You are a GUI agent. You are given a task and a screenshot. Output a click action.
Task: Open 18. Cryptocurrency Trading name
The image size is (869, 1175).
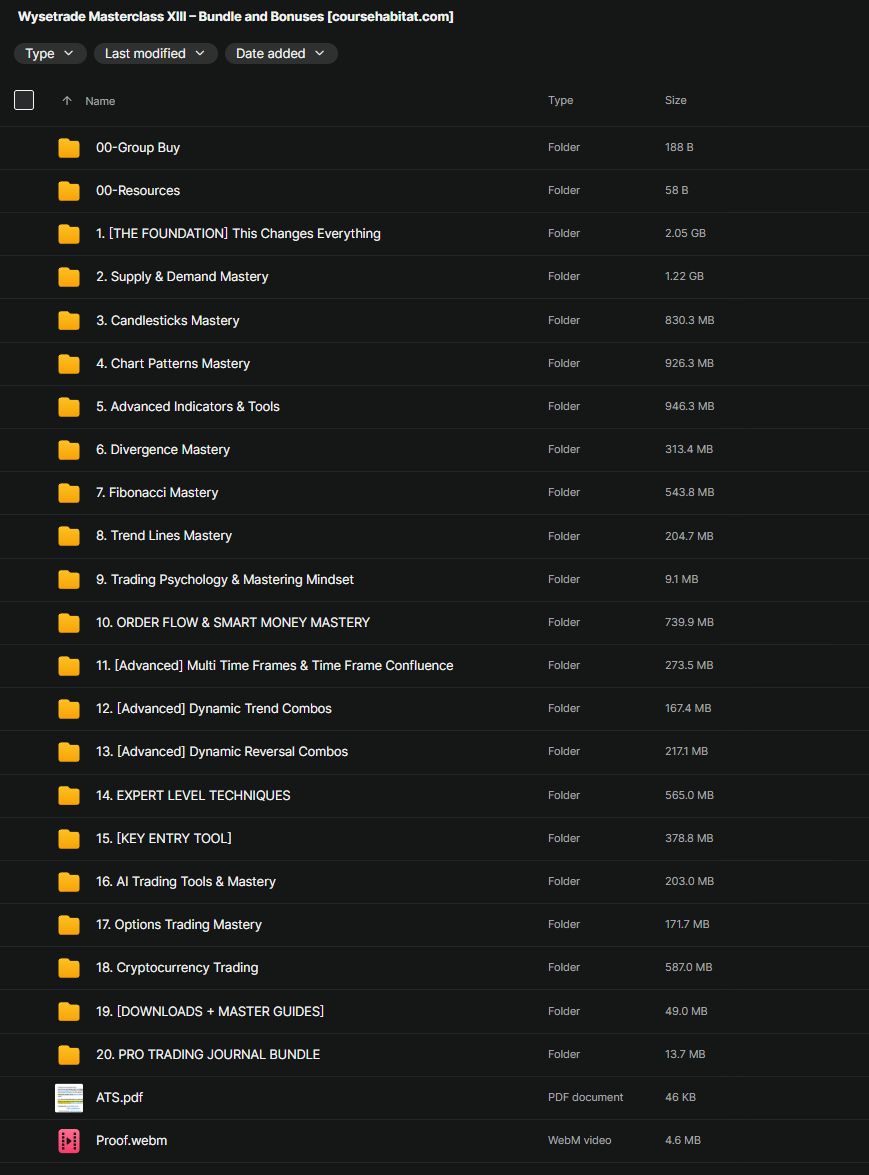tap(177, 968)
